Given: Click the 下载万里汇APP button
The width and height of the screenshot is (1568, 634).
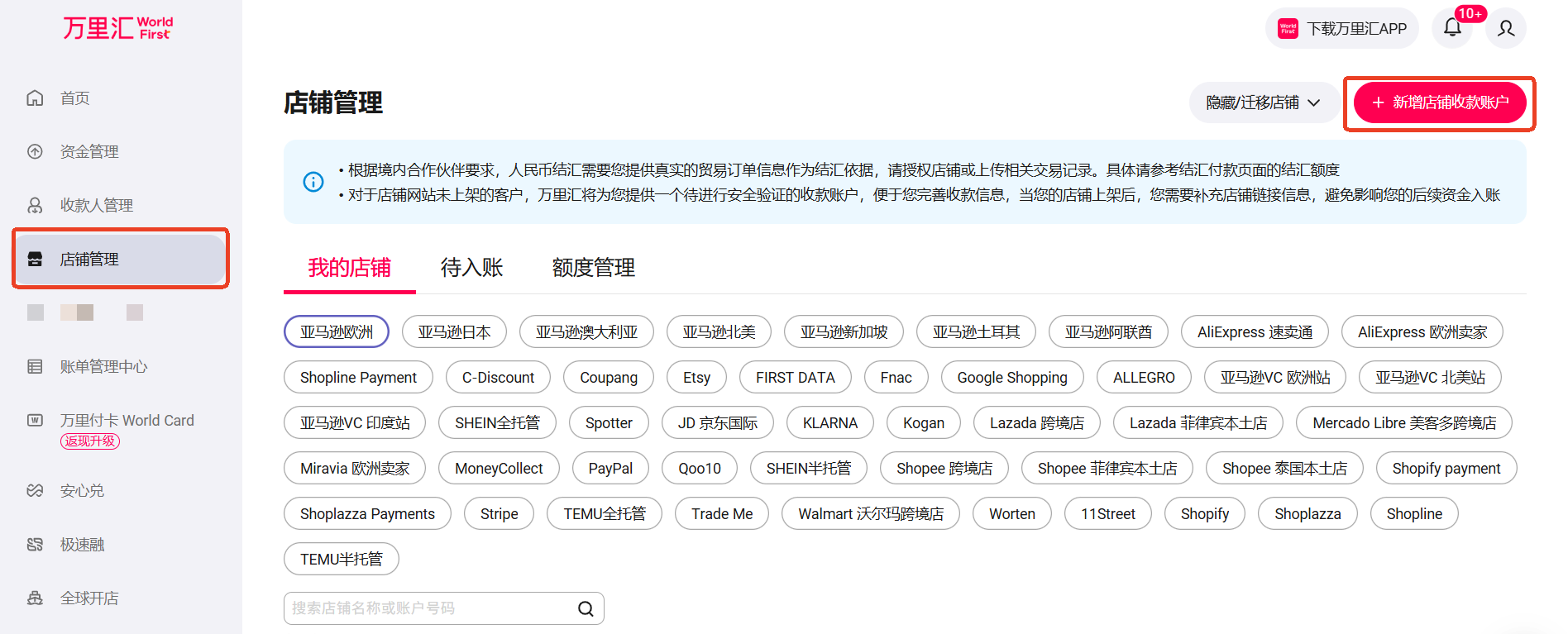Looking at the screenshot, I should tap(1341, 29).
